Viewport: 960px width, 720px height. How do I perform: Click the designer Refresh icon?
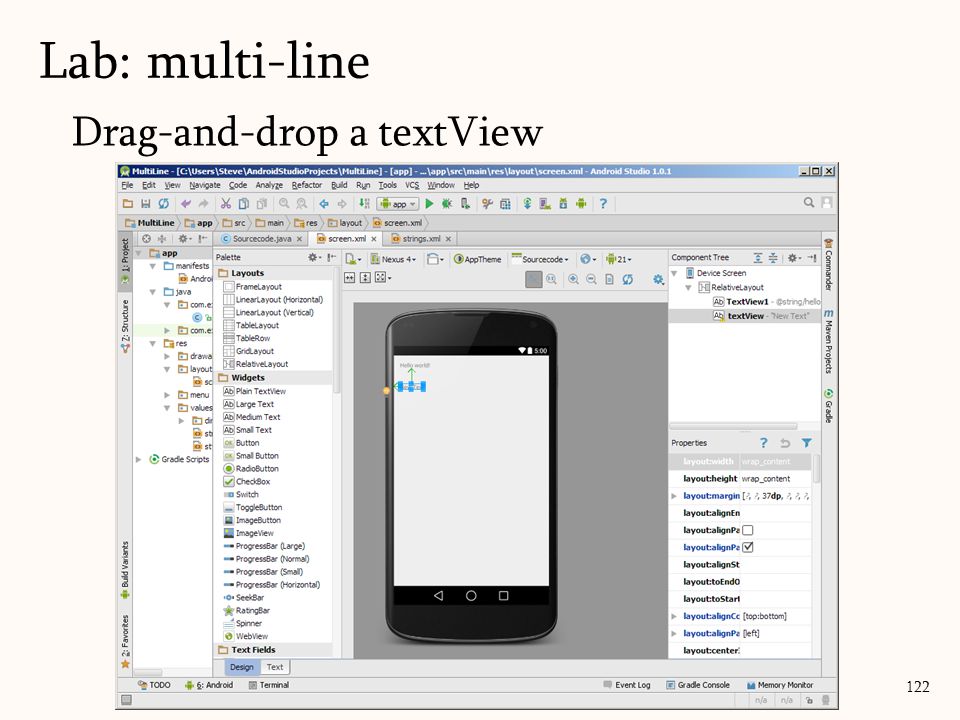(x=628, y=279)
